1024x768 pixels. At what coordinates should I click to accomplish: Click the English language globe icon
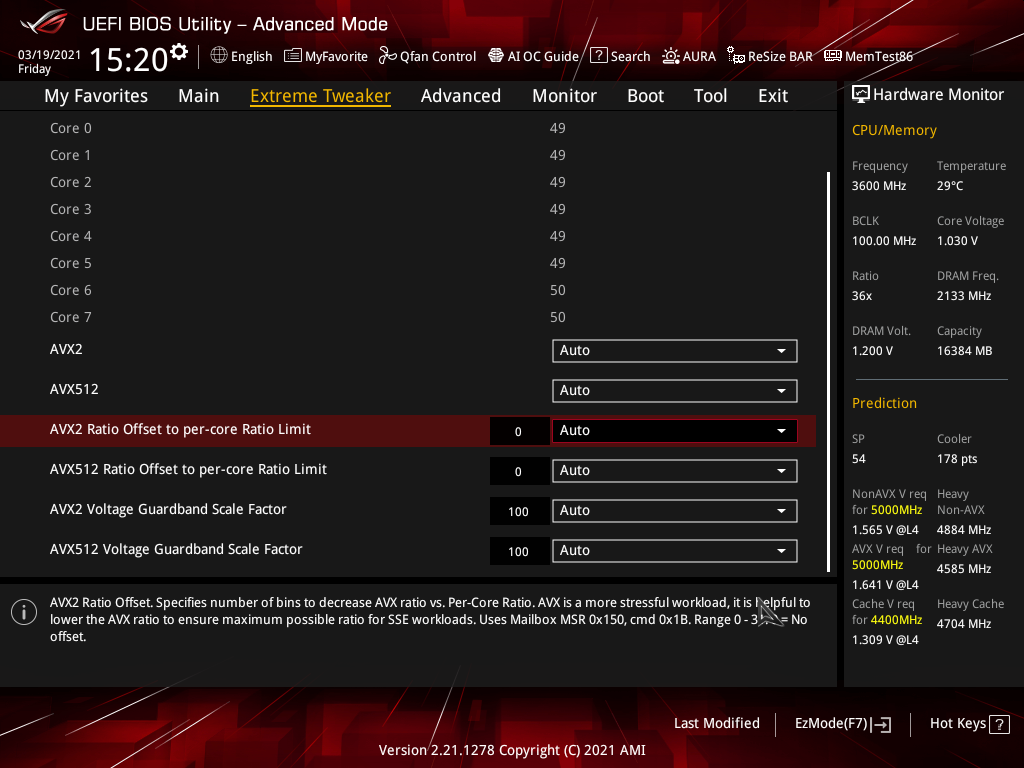point(219,56)
